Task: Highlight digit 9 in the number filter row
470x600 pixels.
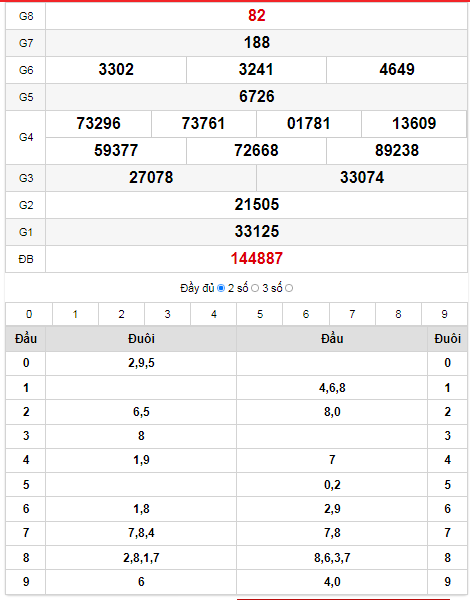Action: [444, 314]
